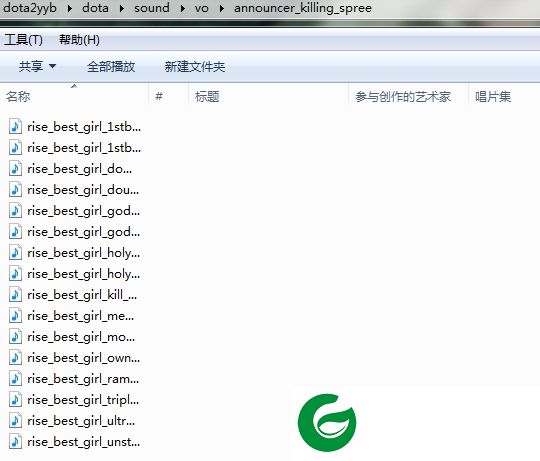
Task: Expand breadcrumb arrow after dota2yyb
Action: tap(70, 8)
